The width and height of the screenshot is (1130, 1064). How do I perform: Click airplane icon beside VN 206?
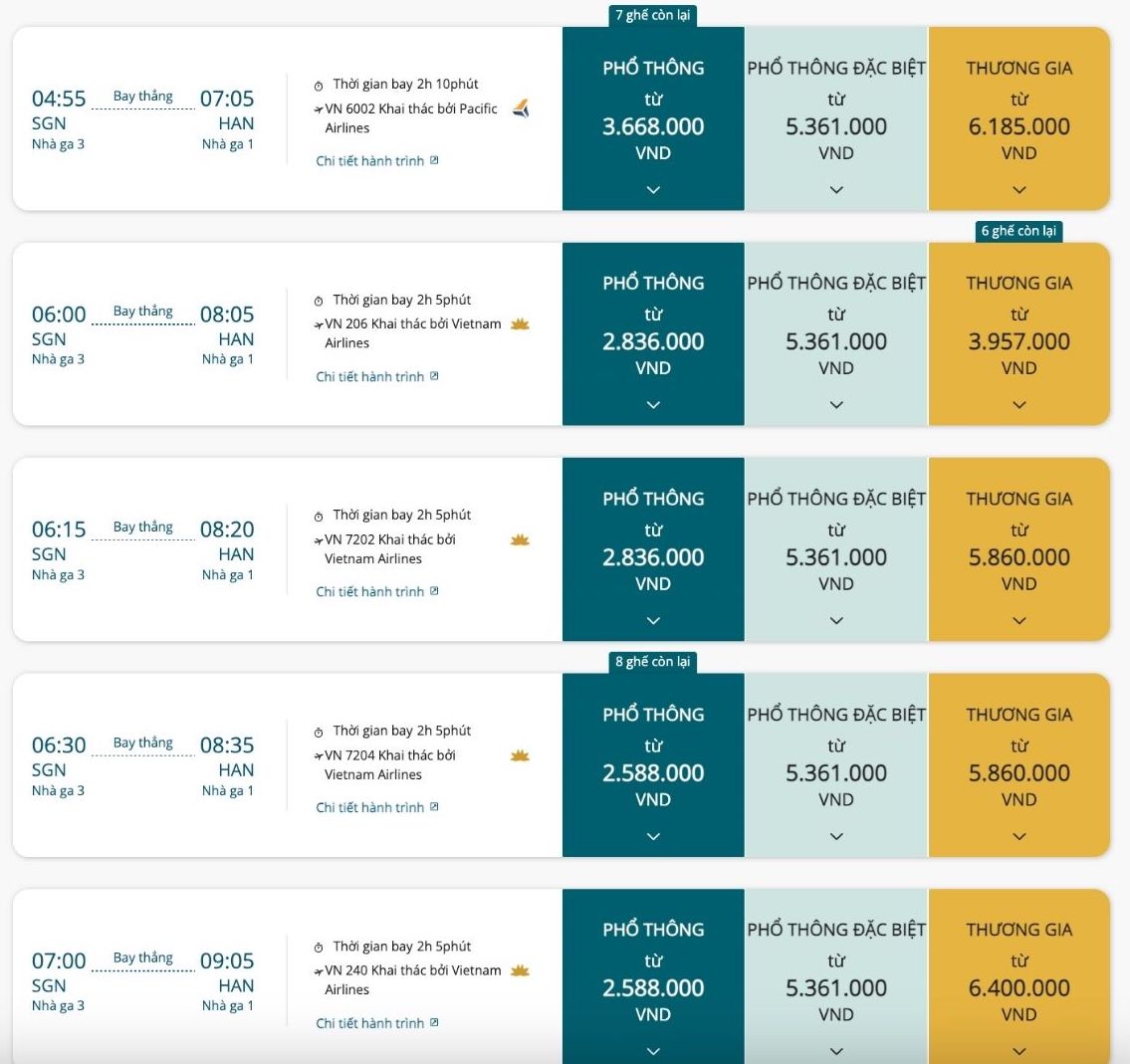pyautogui.click(x=319, y=324)
